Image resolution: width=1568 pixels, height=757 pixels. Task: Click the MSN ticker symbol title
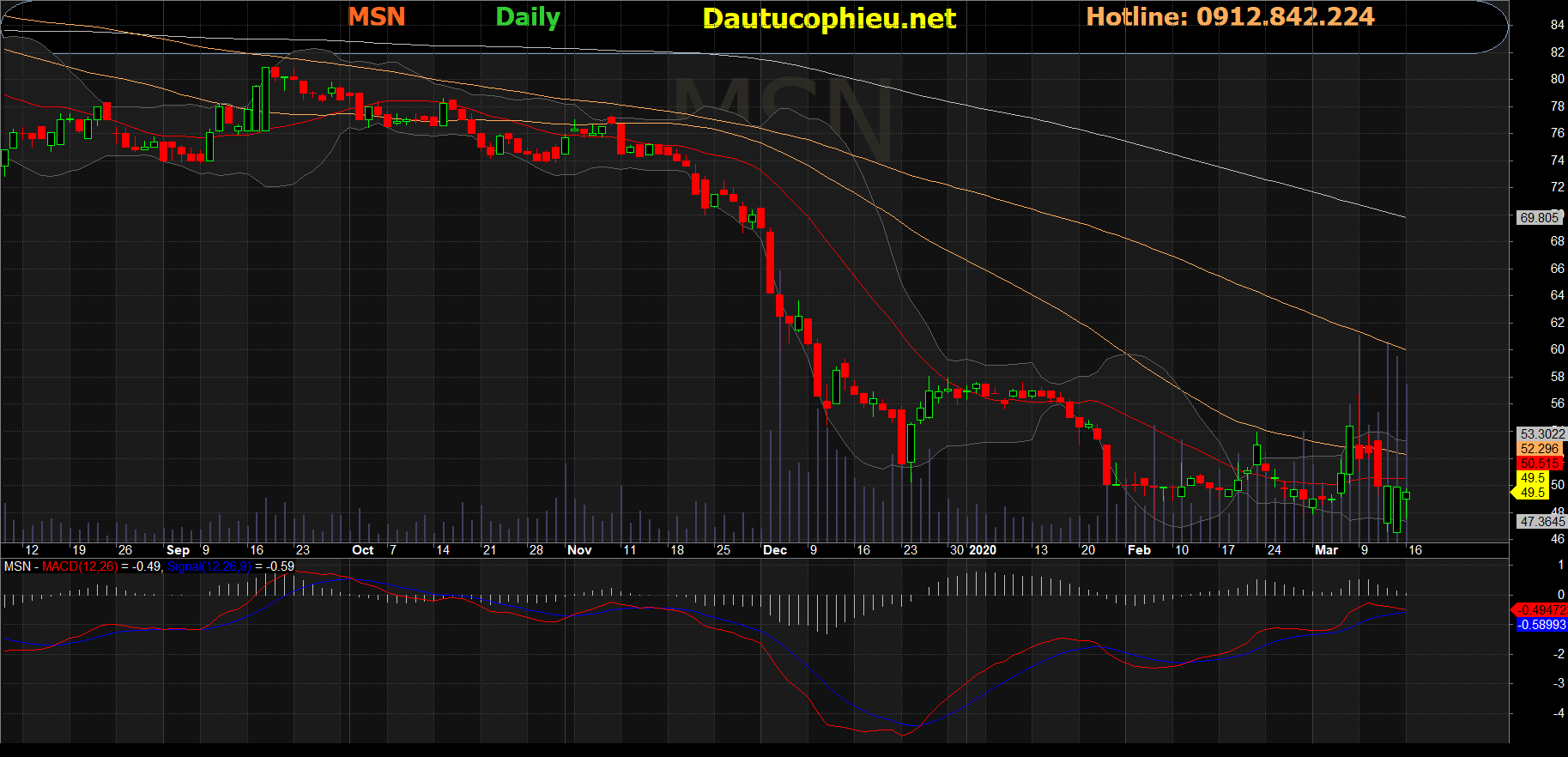[376, 16]
